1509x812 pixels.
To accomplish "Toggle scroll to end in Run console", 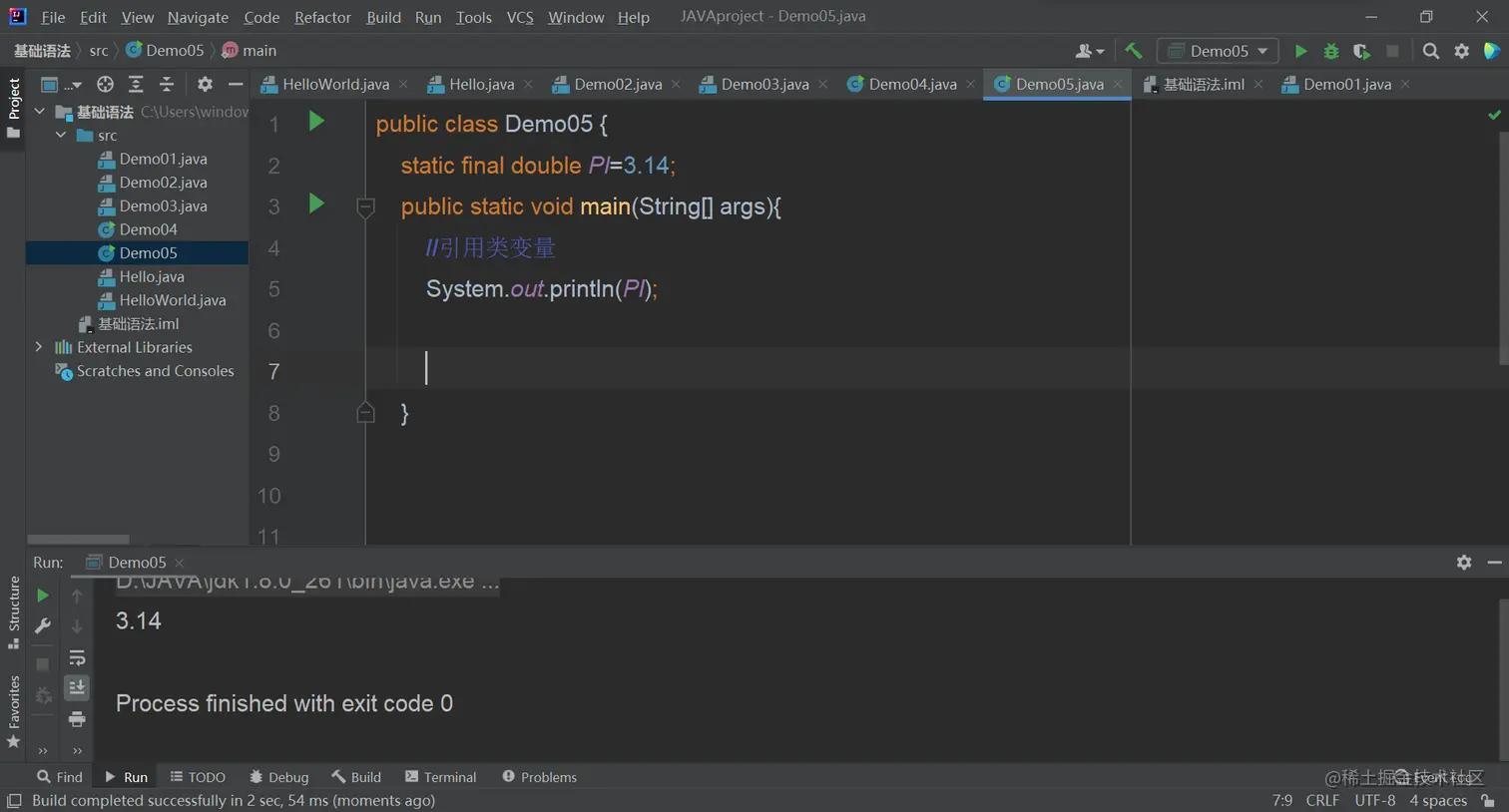I will click(x=77, y=687).
